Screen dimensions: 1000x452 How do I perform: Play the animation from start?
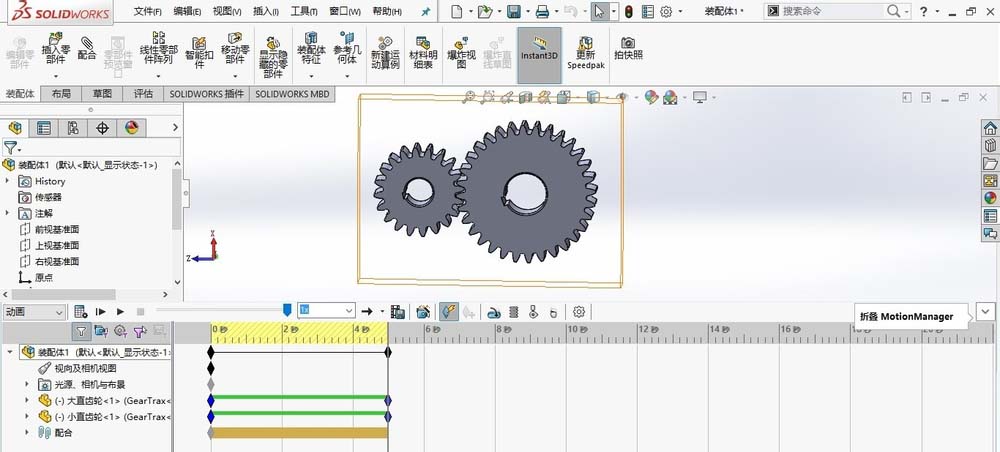pyautogui.click(x=100, y=312)
